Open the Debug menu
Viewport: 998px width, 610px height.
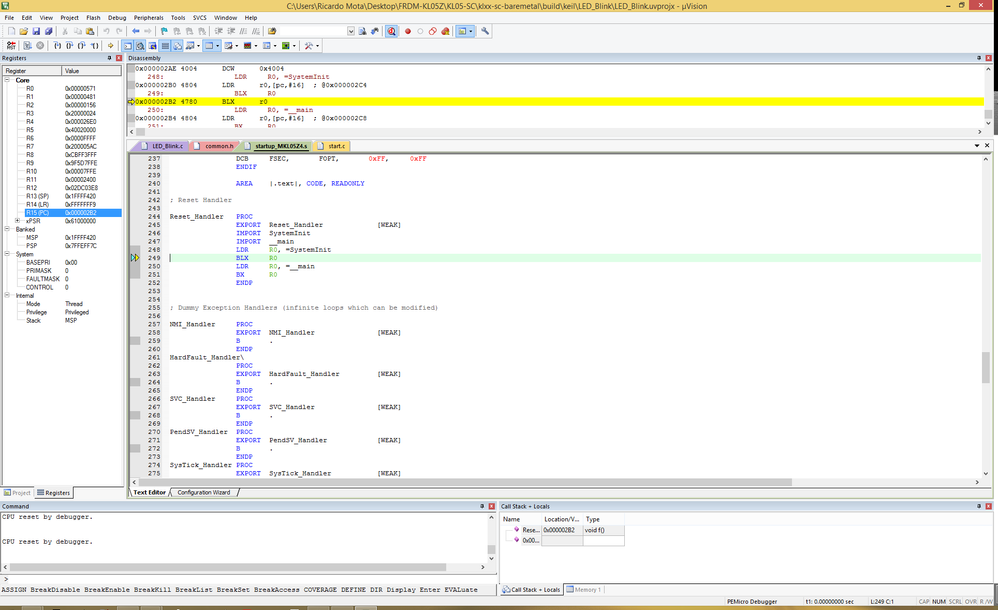point(117,18)
